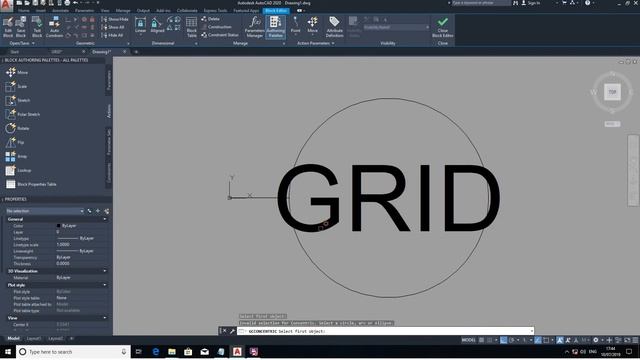Open the Annotate ribbon tab

pos(60,11)
